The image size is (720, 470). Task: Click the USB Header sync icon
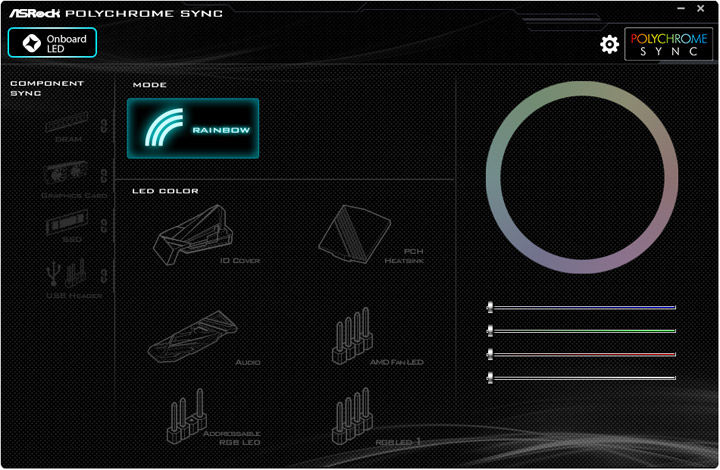pos(67,273)
